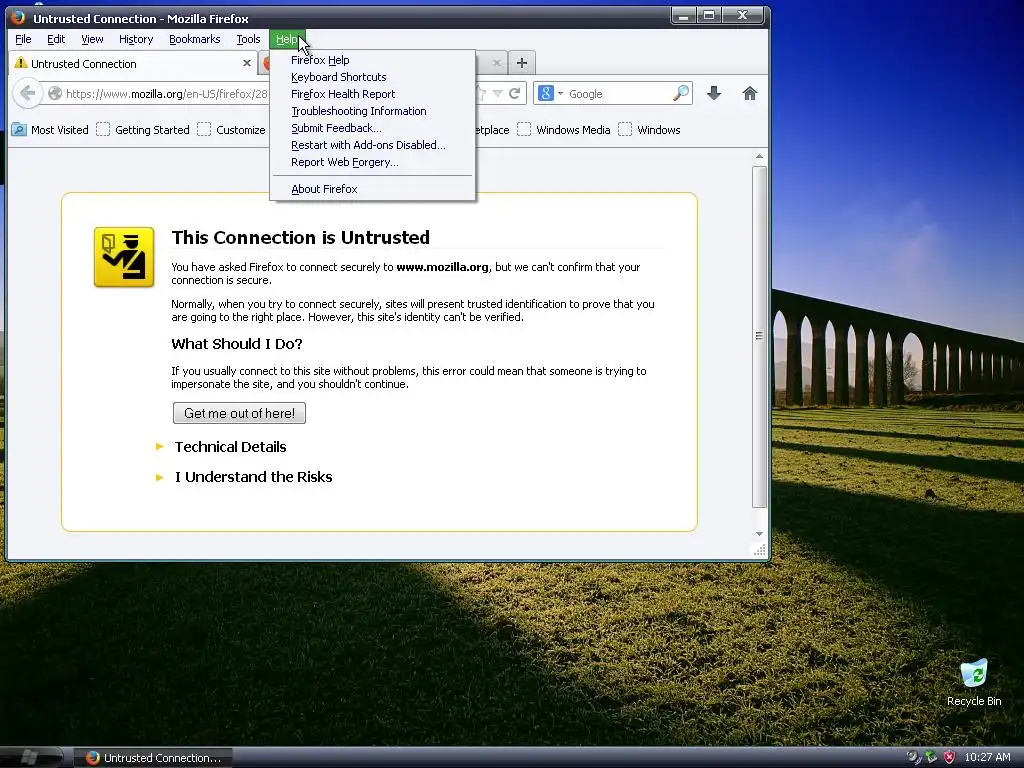Select Firefox Help menu entry
This screenshot has height=768, width=1024.
coord(372,60)
